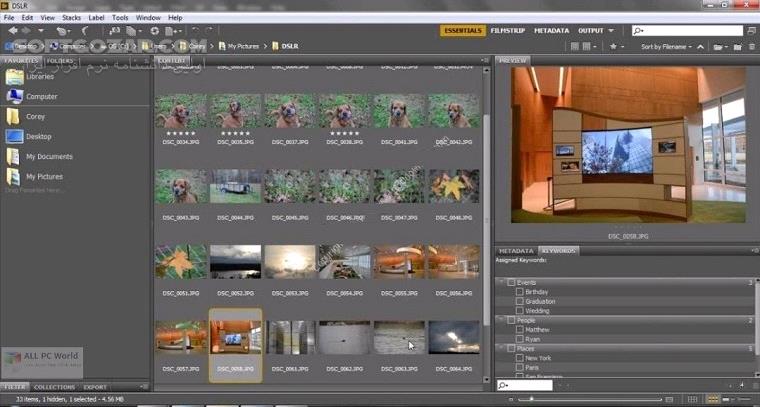Switch to the Metadata workspace
The width and height of the screenshot is (760, 407).
tap(552, 31)
